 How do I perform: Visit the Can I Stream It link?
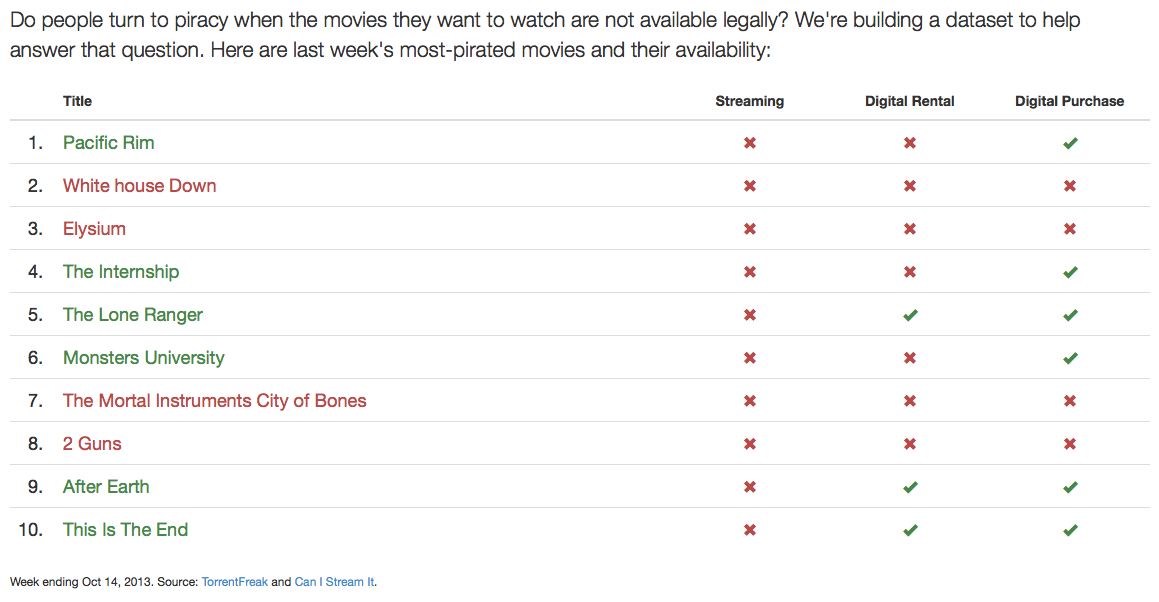pos(334,582)
